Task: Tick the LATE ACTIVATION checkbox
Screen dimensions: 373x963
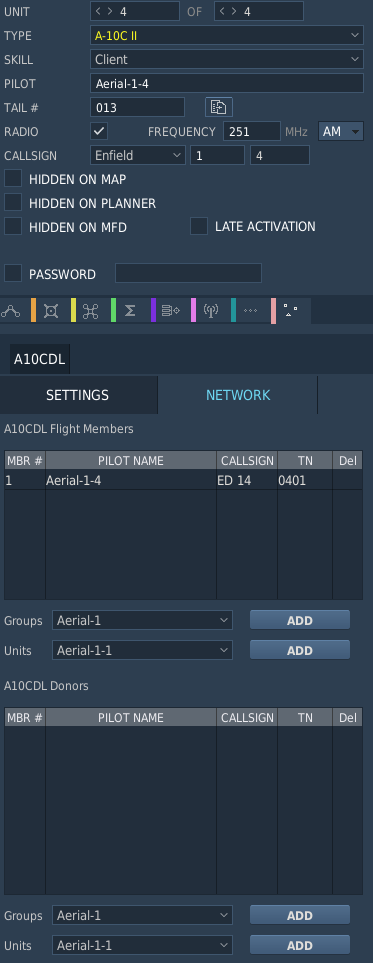Action: 198,226
